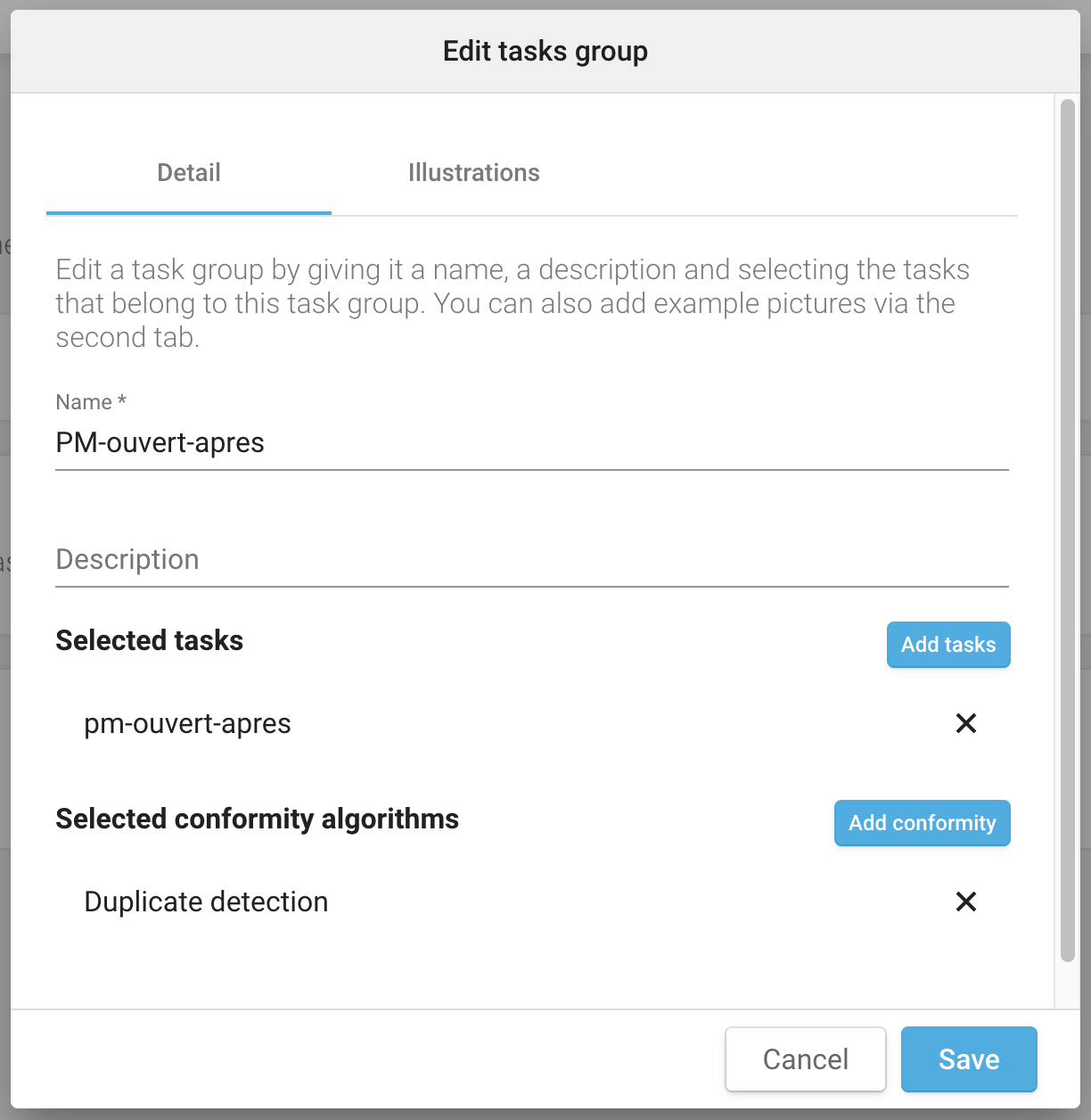Viewport: 1091px width, 1120px height.
Task: Select the Duplicate detection list entry
Action: pyautogui.click(x=532, y=902)
